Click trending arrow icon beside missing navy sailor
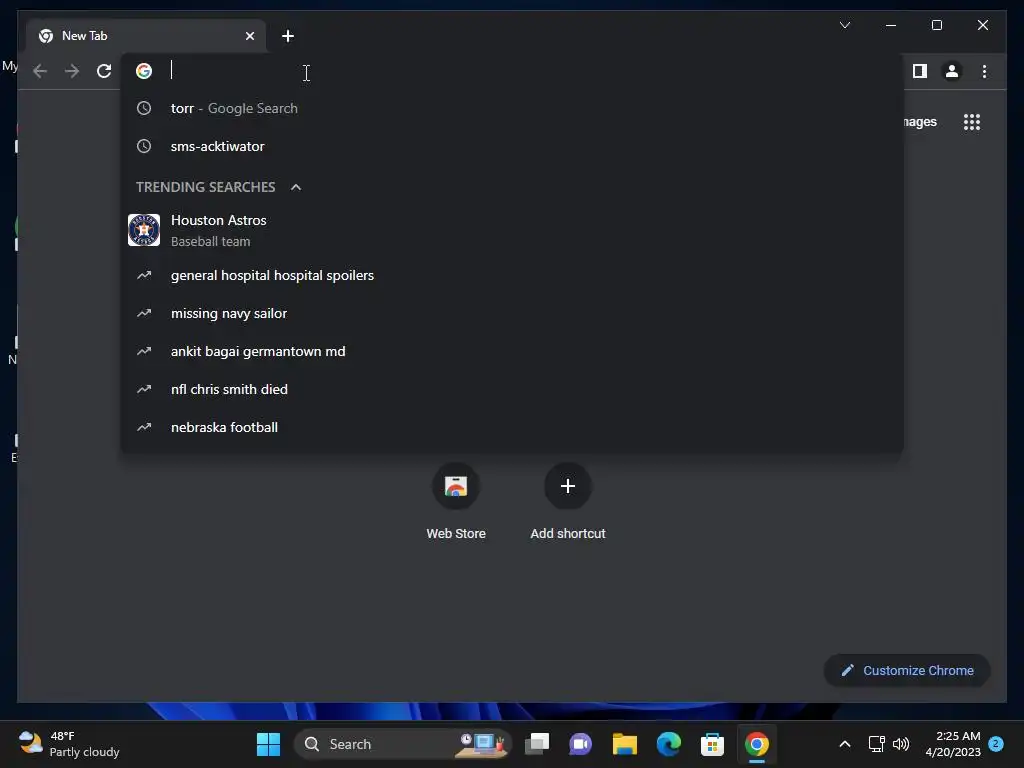 click(x=144, y=313)
